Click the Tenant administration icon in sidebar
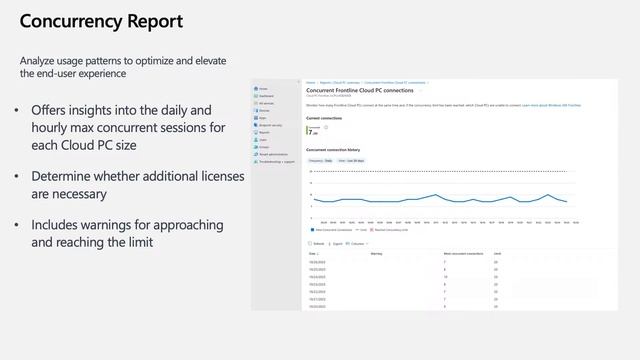This screenshot has height=360, width=640. pos(256,154)
